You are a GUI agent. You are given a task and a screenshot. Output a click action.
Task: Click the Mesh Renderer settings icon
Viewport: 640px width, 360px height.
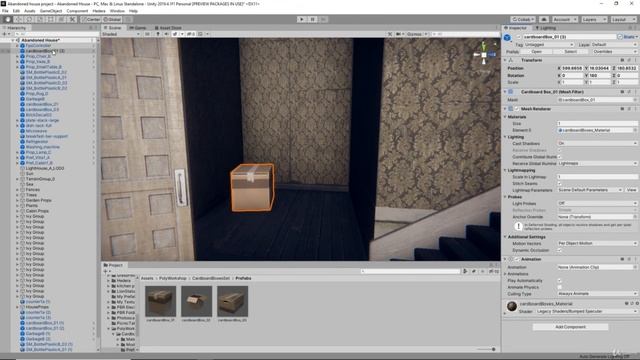click(629, 109)
